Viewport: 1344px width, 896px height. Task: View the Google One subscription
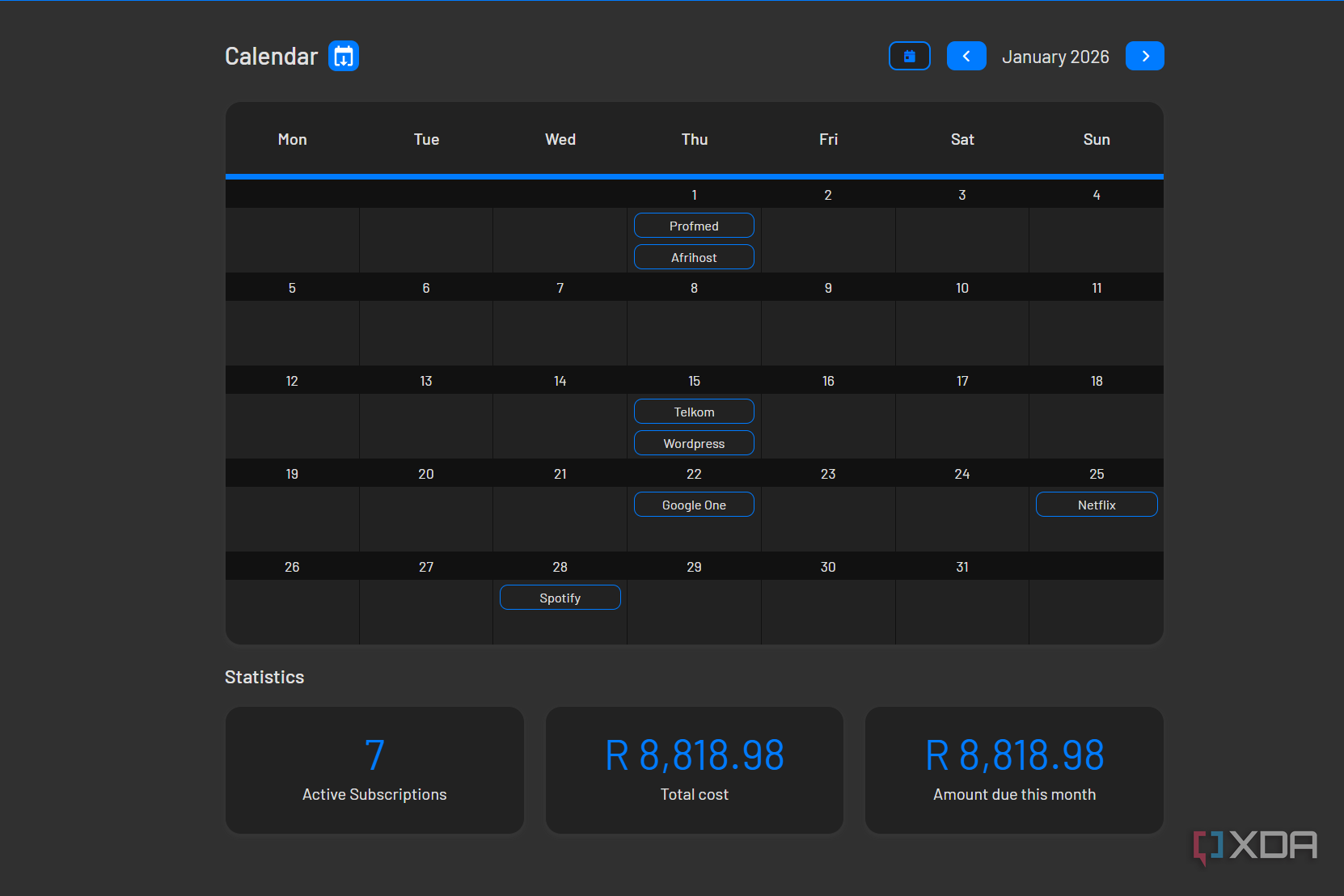click(694, 505)
